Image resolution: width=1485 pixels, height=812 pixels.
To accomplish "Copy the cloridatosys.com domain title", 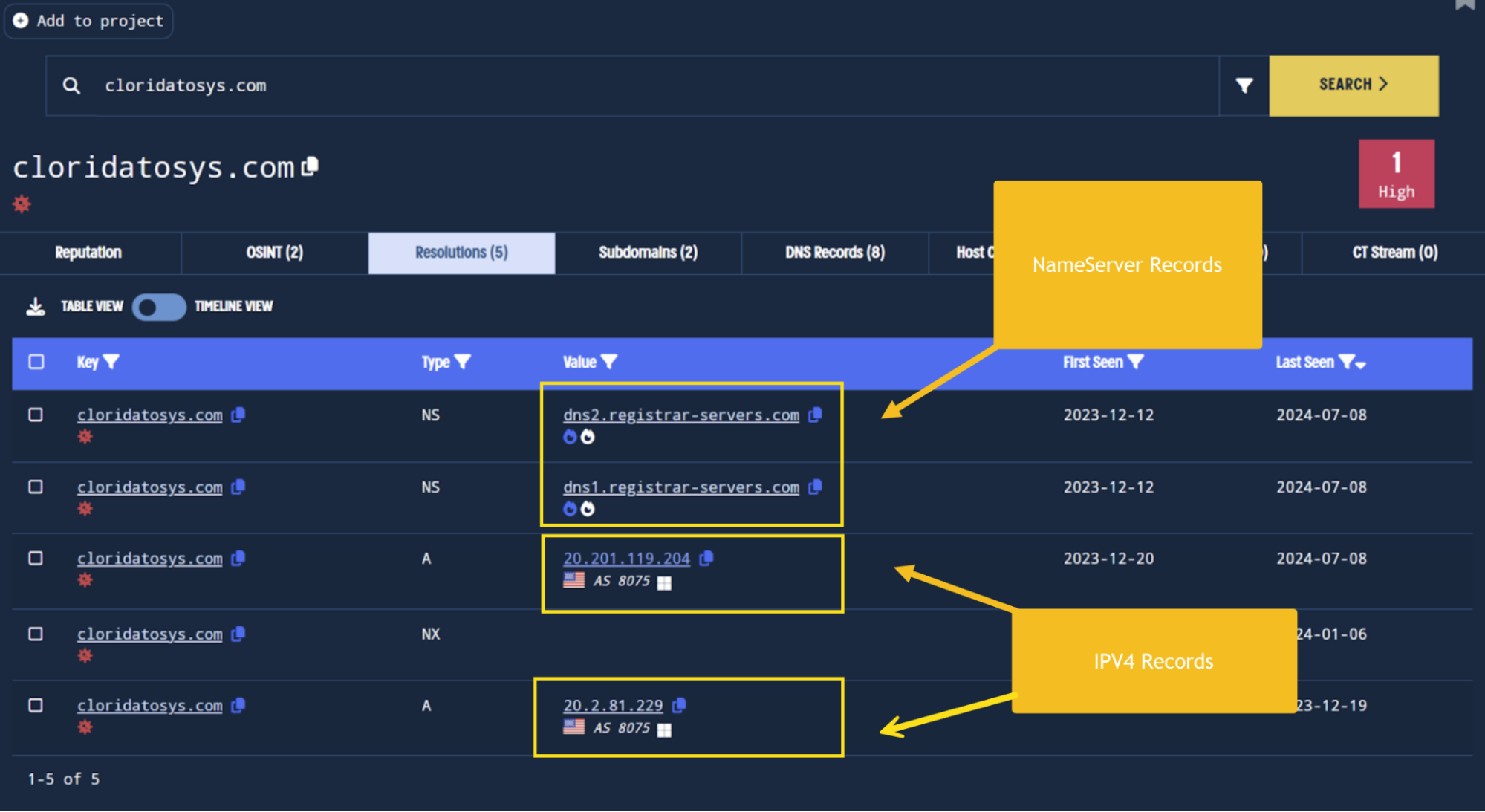I will pyautogui.click(x=311, y=166).
